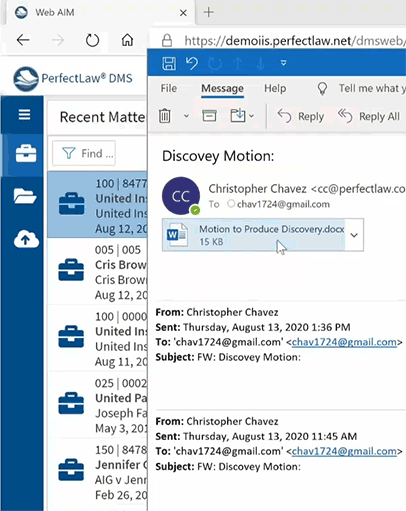This screenshot has height=511, width=406.
Task: Select matter 025 | 0002 United Pa
Action: (x=97, y=405)
